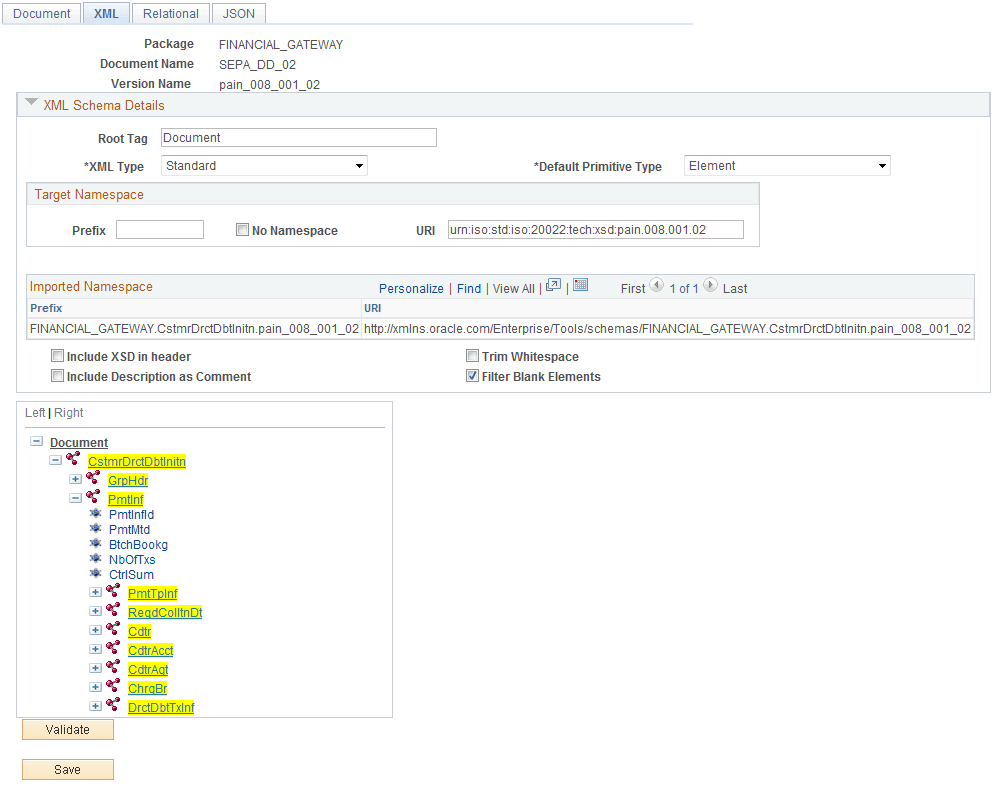Click the next page arrow near Last

(710, 287)
